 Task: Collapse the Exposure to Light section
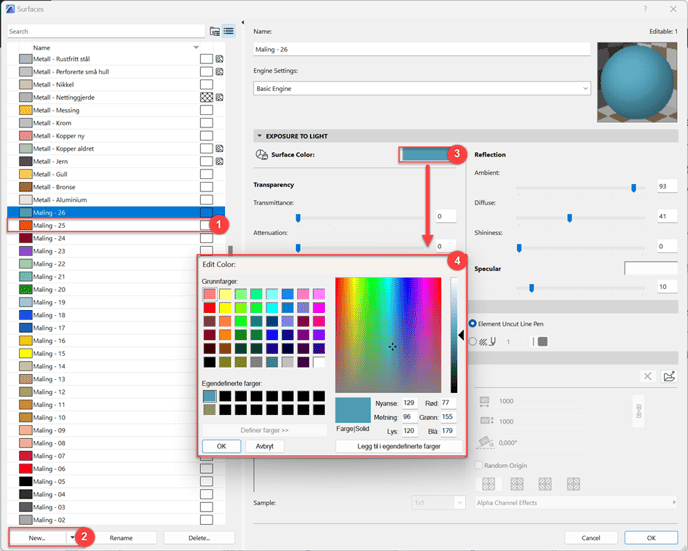(x=259, y=136)
